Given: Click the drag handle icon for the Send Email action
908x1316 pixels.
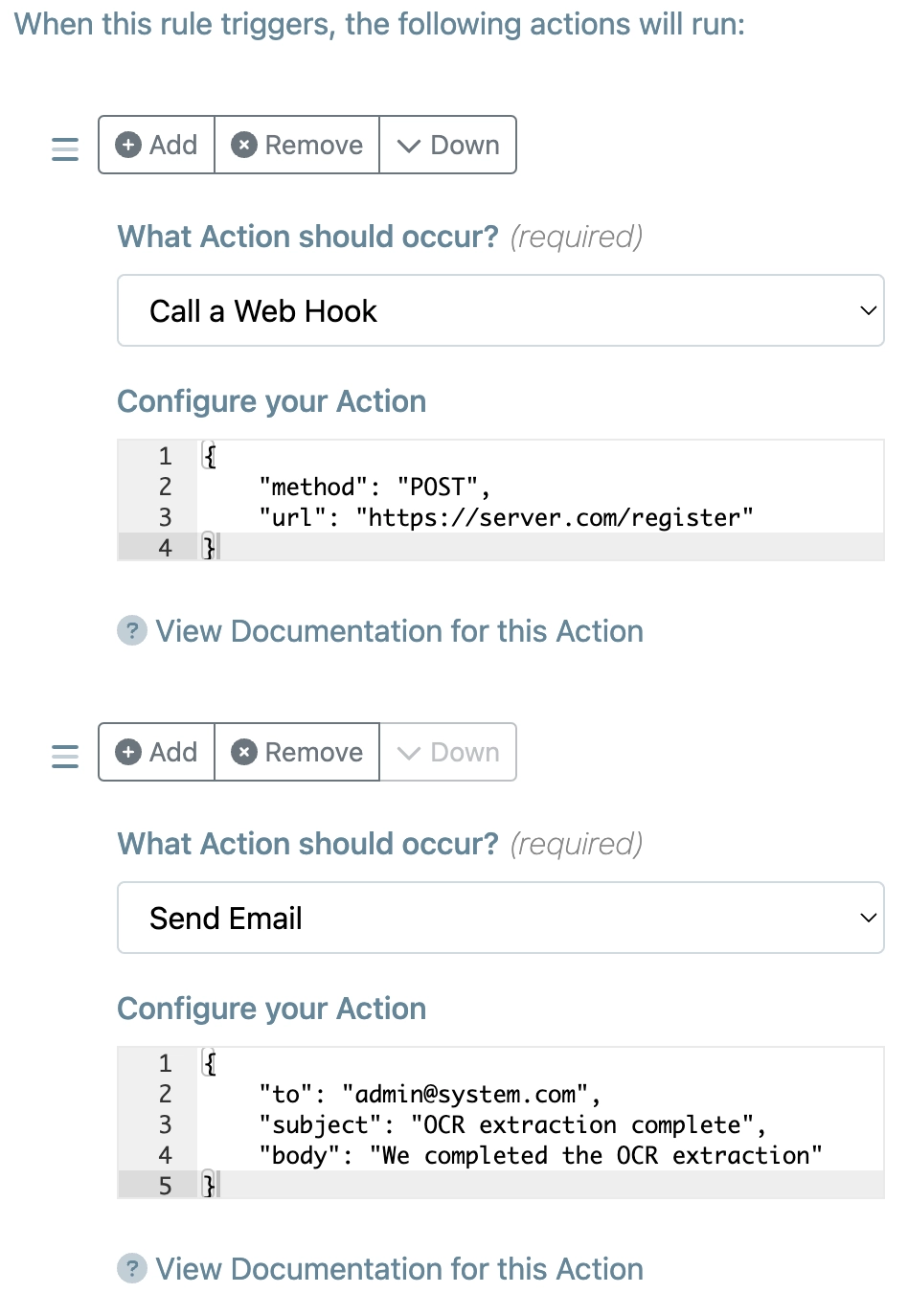Looking at the screenshot, I should (65, 756).
